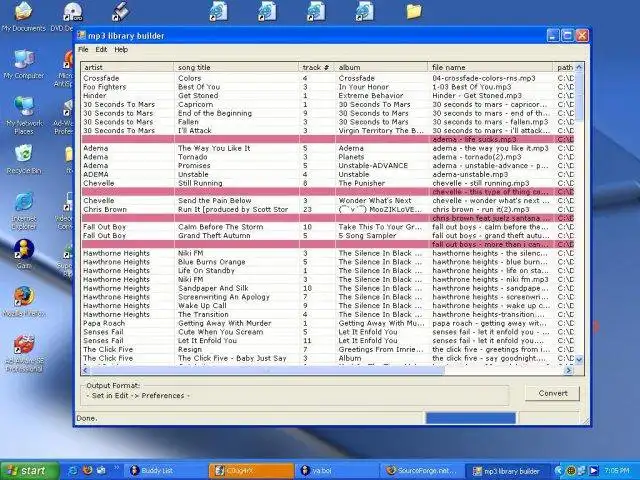
Task: Open the File menu
Action: pyautogui.click(x=83, y=49)
